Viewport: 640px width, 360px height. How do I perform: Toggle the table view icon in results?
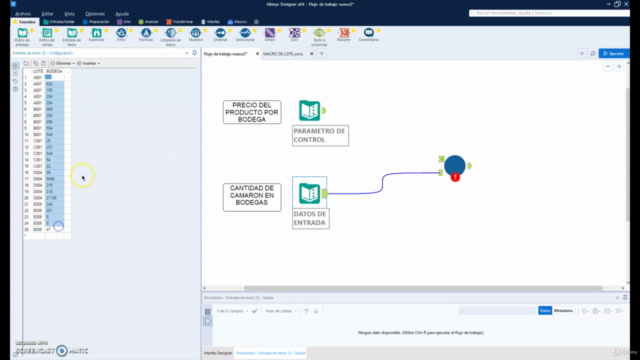(208, 311)
